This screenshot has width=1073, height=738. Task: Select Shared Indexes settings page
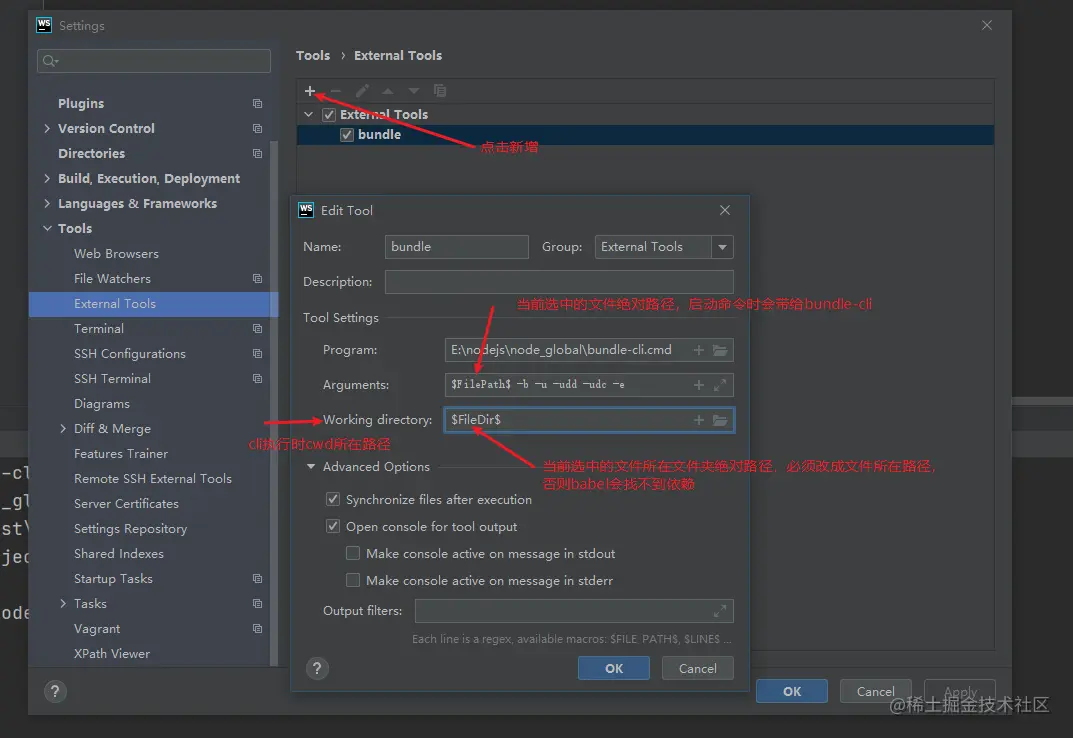(118, 554)
